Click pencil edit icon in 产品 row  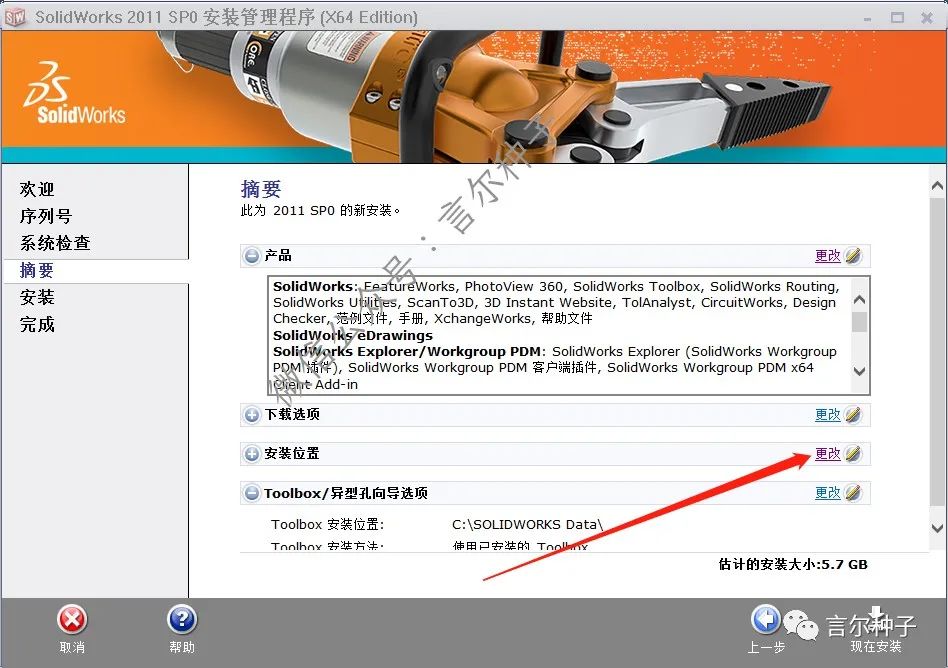coord(852,256)
